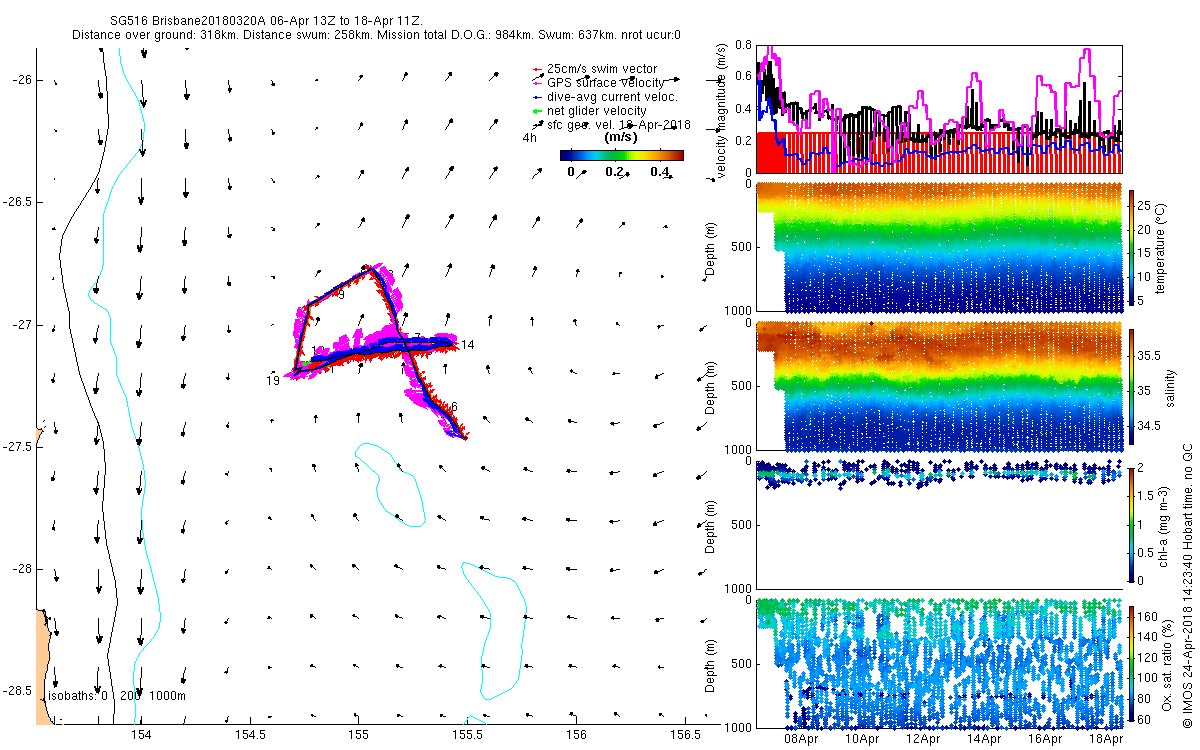This screenshot has height=750, width=1200.
Task: Click the temperature color bar
Action: point(1132,247)
